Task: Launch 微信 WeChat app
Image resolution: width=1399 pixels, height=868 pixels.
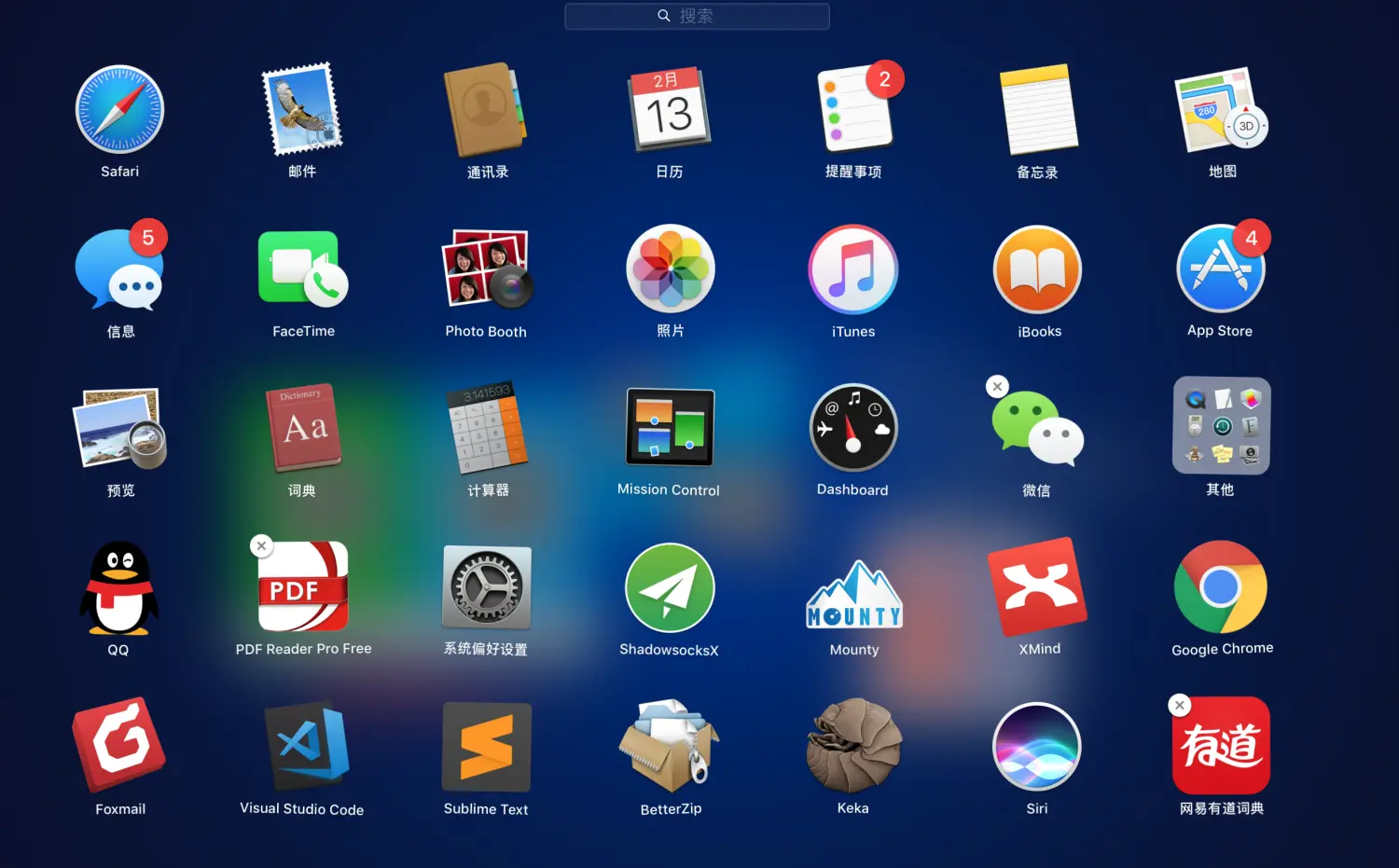Action: point(1038,429)
